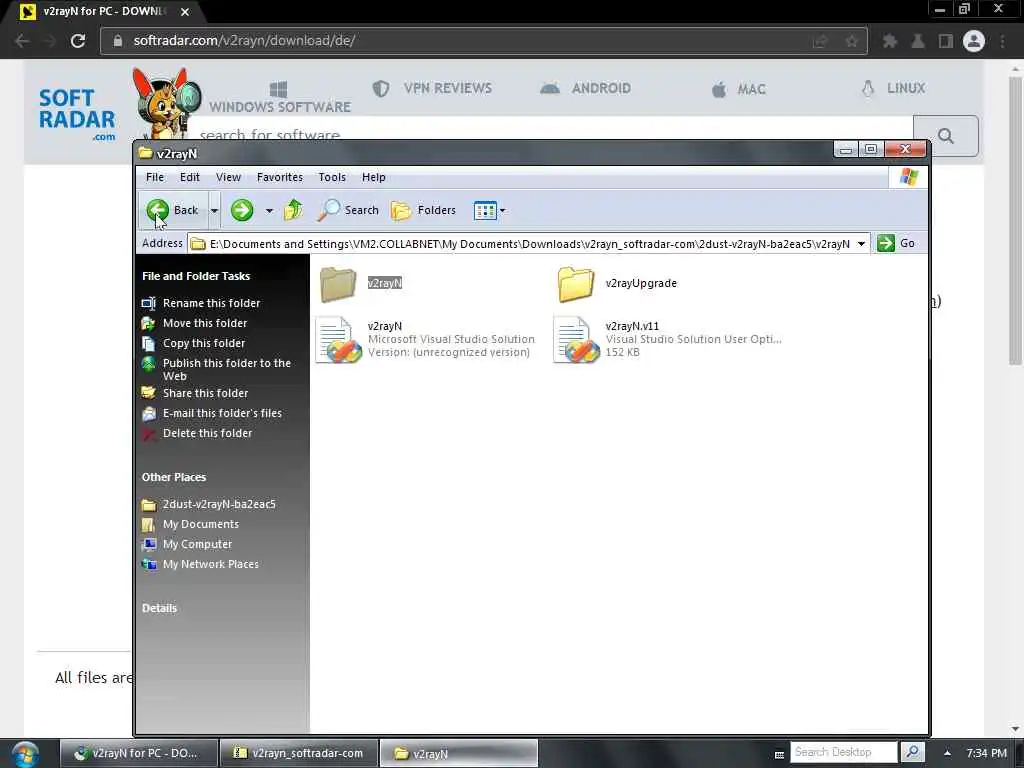The height and width of the screenshot is (768, 1024).
Task: Open VPN Reviews on SoftRadar site
Action: pos(432,88)
